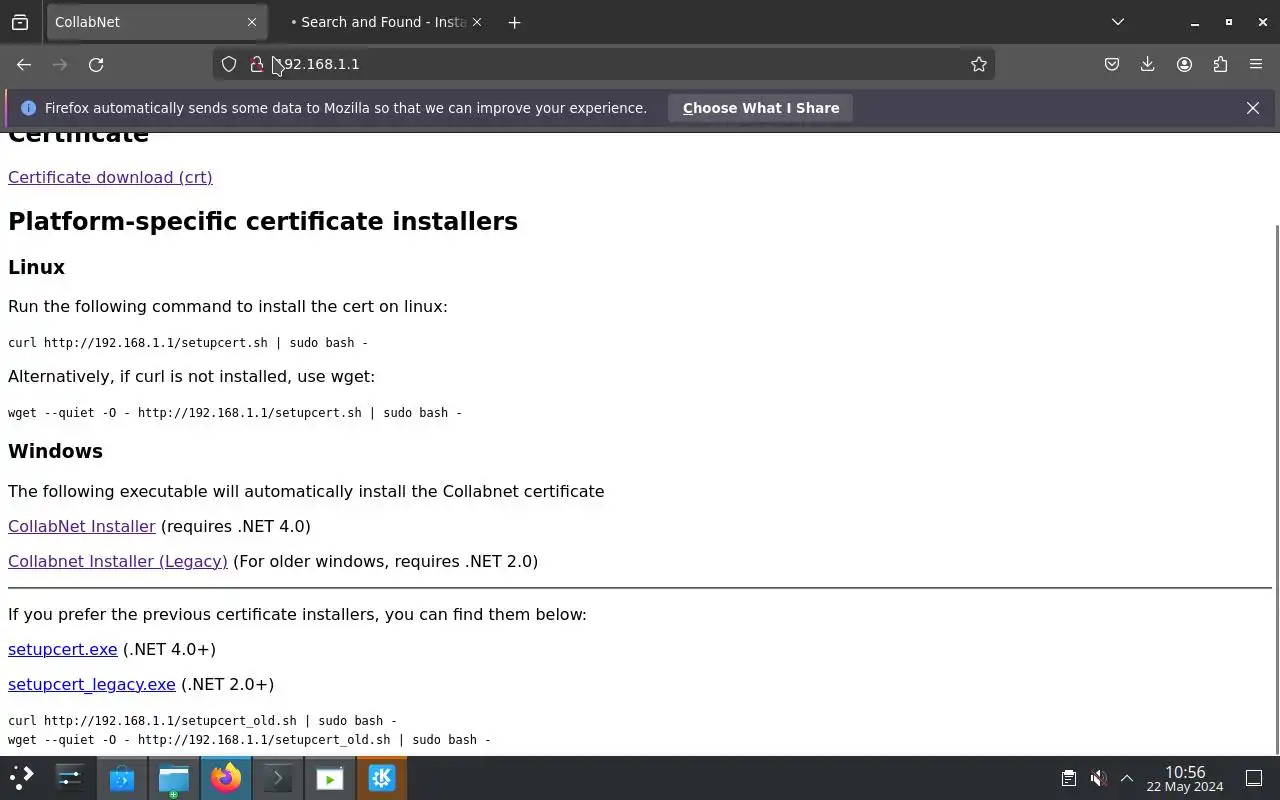Click the curl setupcert.sh command text
The width and height of the screenshot is (1280, 800).
[188, 342]
